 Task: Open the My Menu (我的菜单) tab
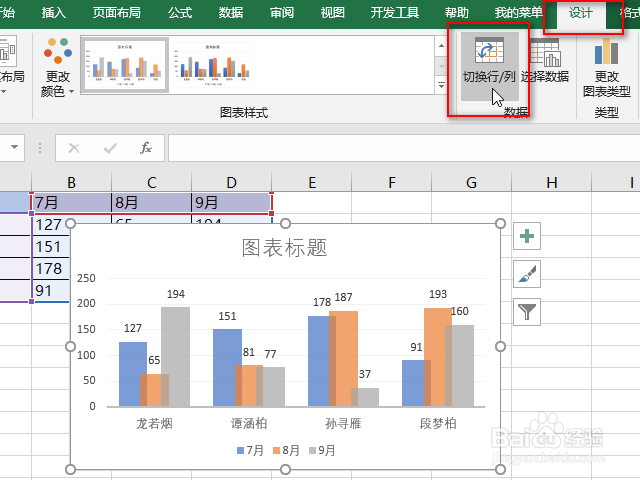click(518, 13)
